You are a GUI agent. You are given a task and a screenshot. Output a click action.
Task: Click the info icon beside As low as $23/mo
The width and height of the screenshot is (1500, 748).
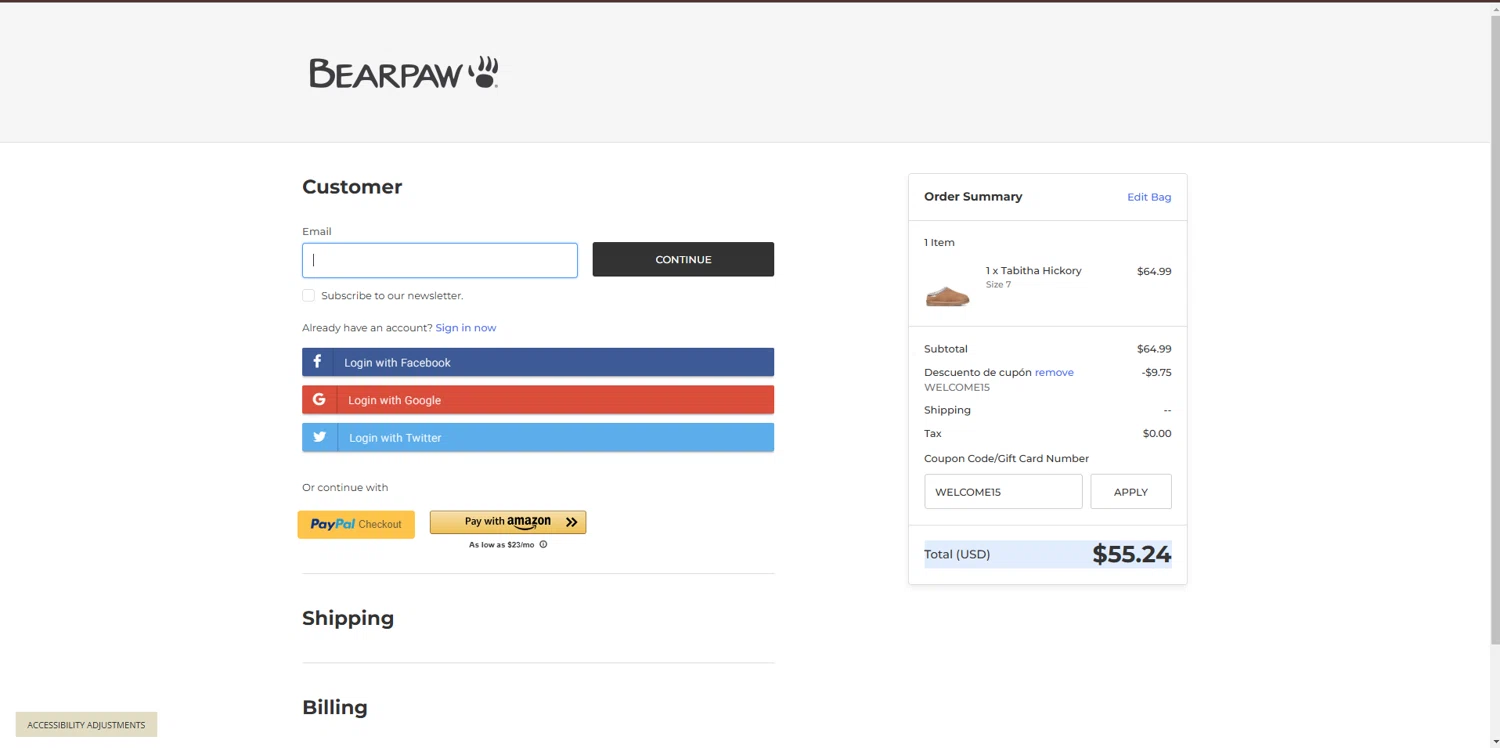pos(543,545)
